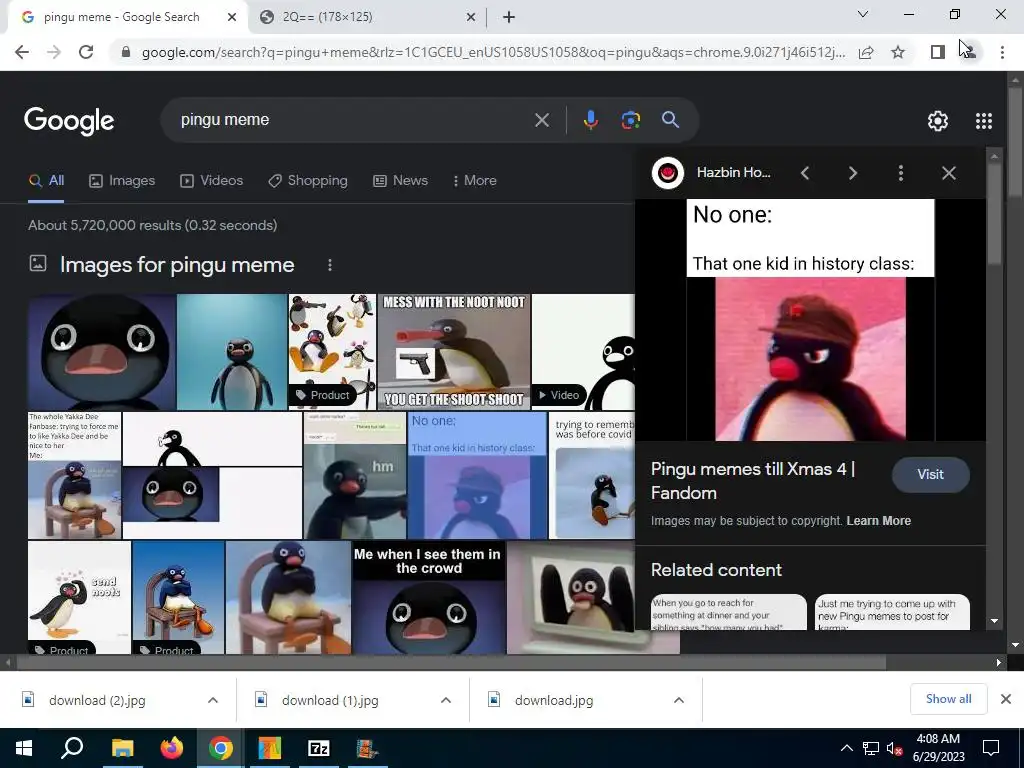The height and width of the screenshot is (768, 1024).
Task: Close the pingu meme Google Search tab
Action: click(232, 17)
